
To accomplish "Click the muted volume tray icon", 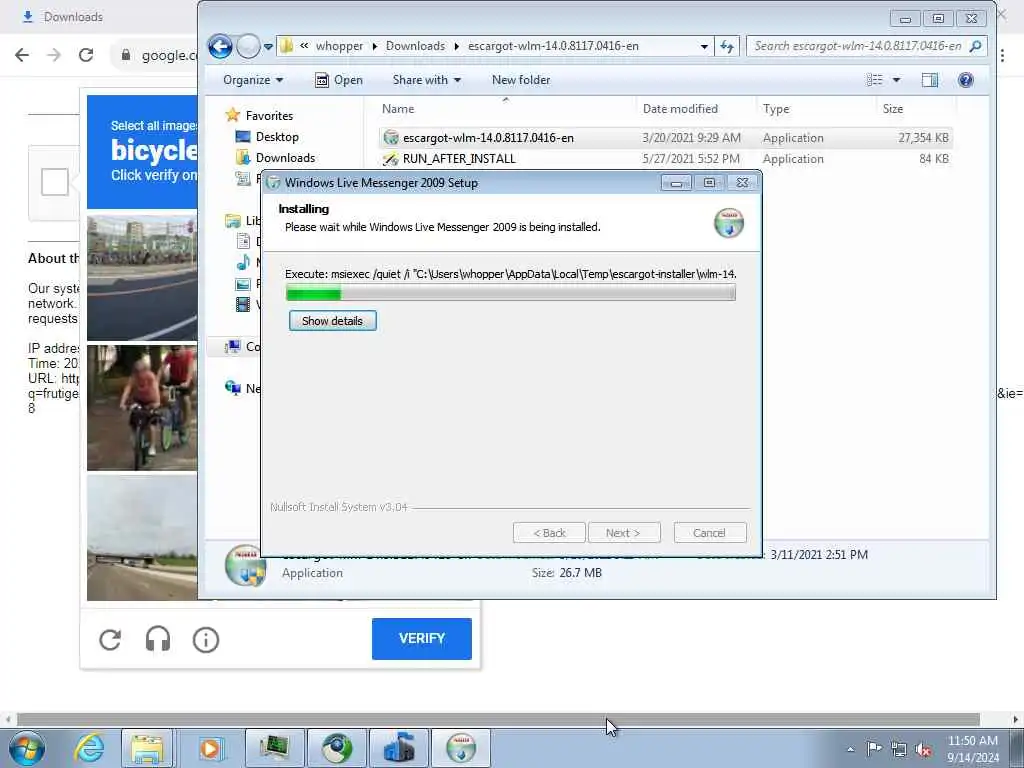I will 923,749.
